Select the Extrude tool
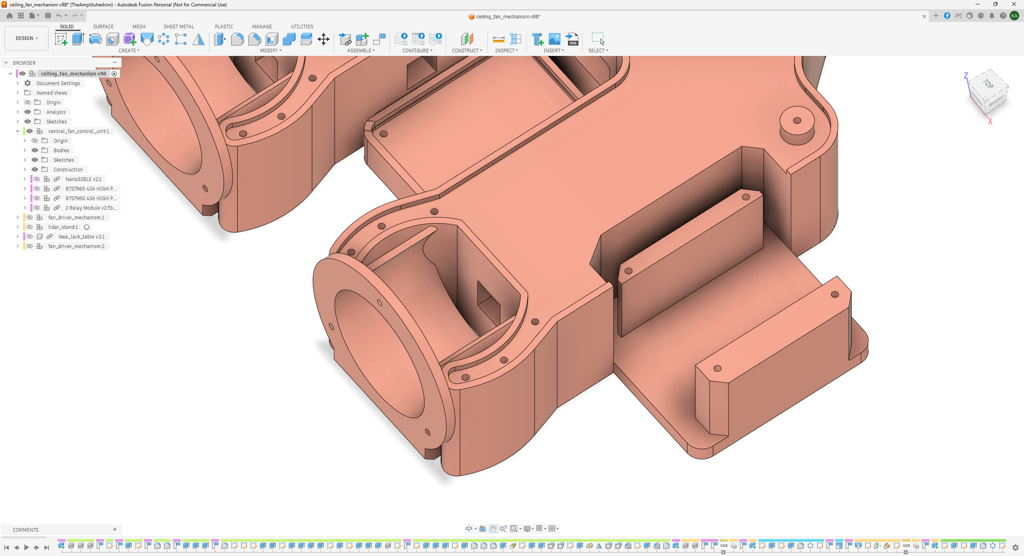This screenshot has height=556, width=1024. tap(78, 39)
